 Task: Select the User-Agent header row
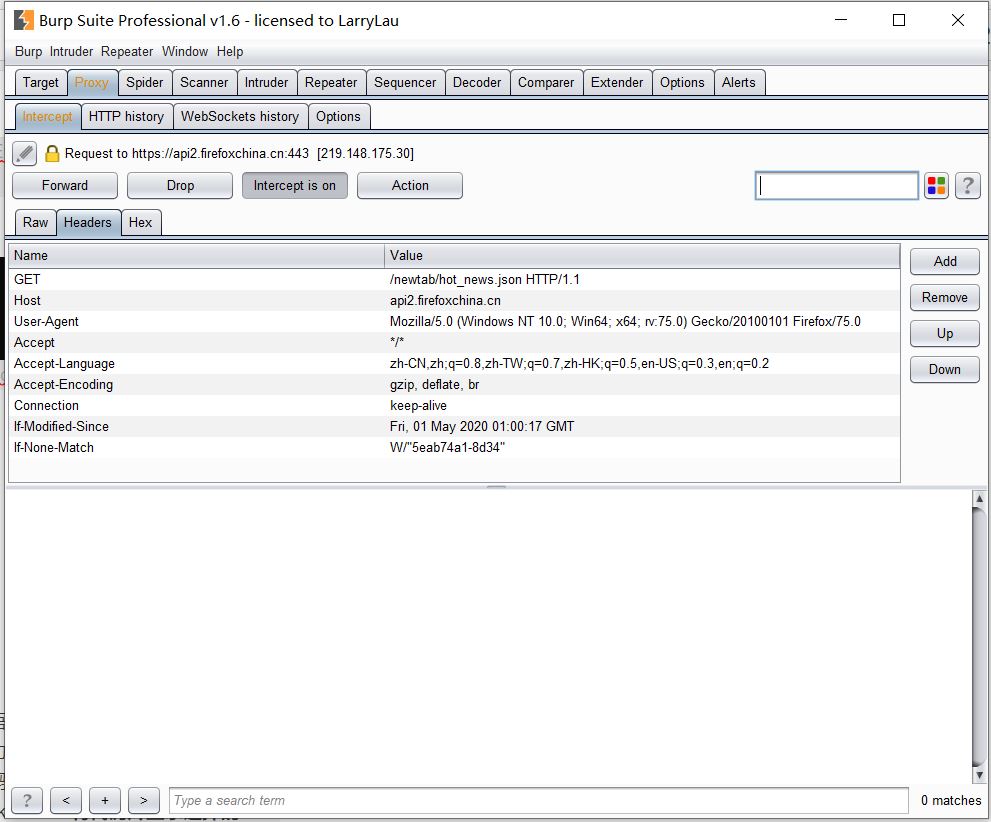coord(454,322)
